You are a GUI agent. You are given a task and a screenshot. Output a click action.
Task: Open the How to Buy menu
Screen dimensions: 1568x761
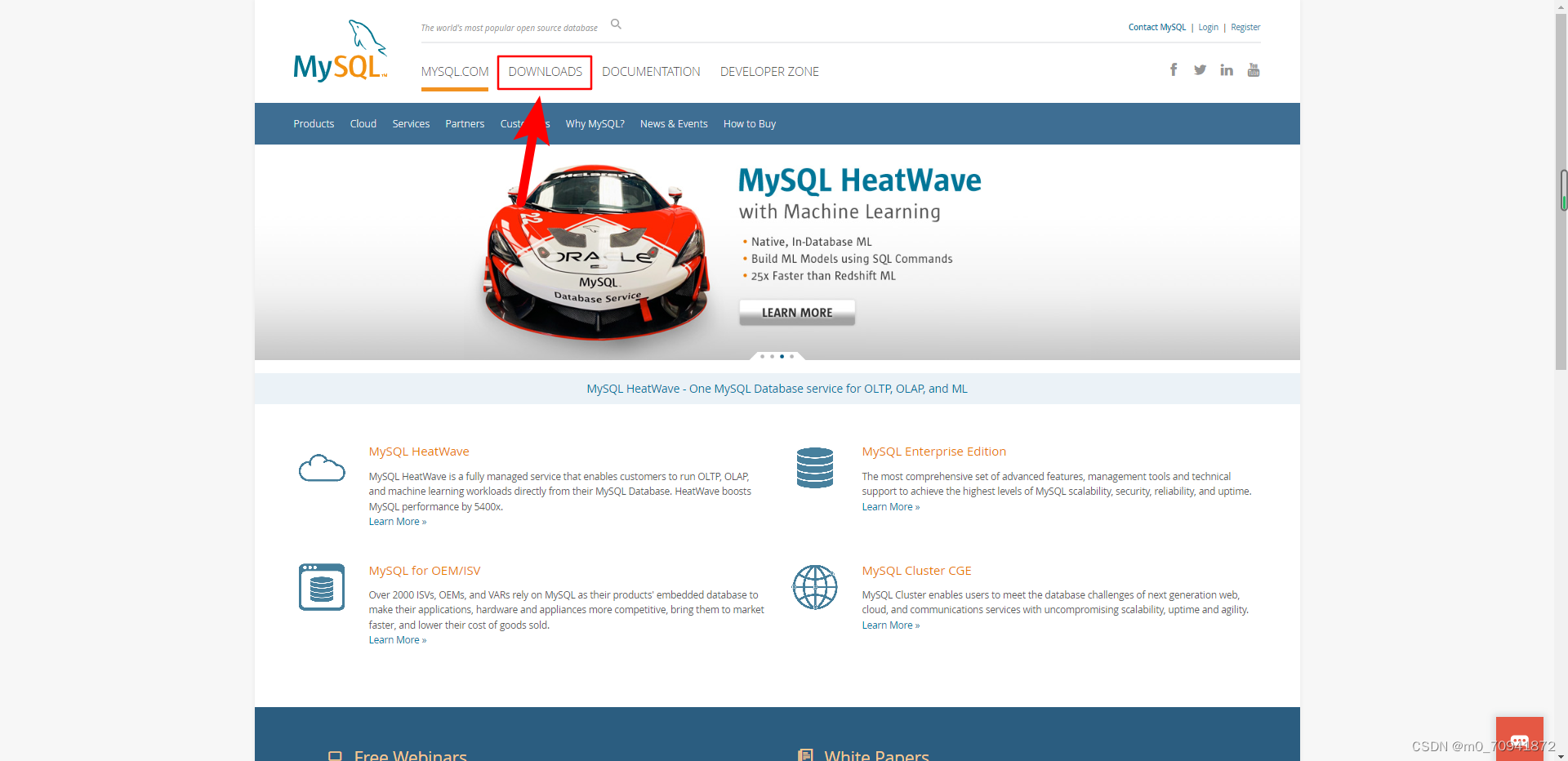pos(750,124)
